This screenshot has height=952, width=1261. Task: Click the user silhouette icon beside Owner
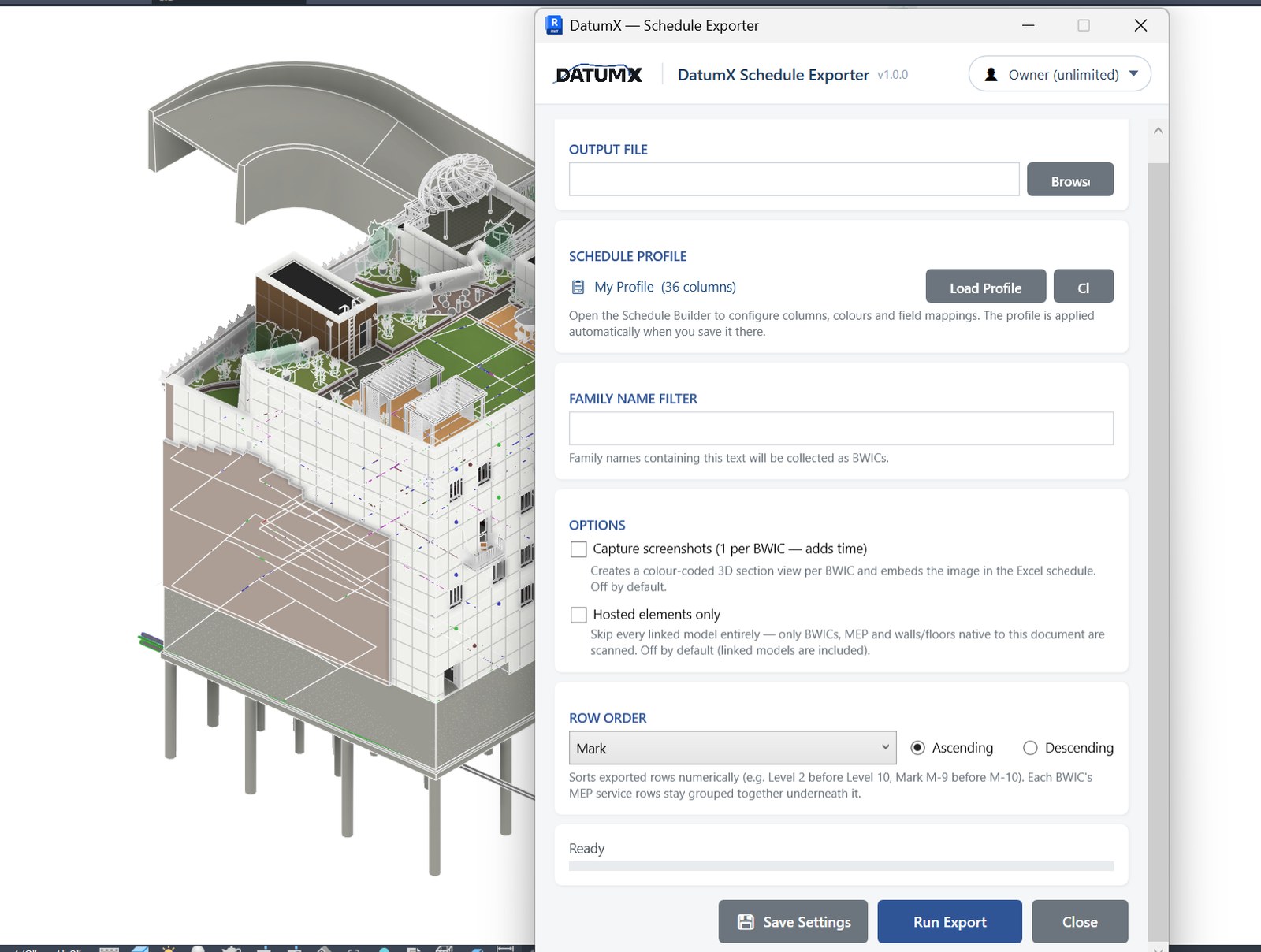click(x=991, y=75)
